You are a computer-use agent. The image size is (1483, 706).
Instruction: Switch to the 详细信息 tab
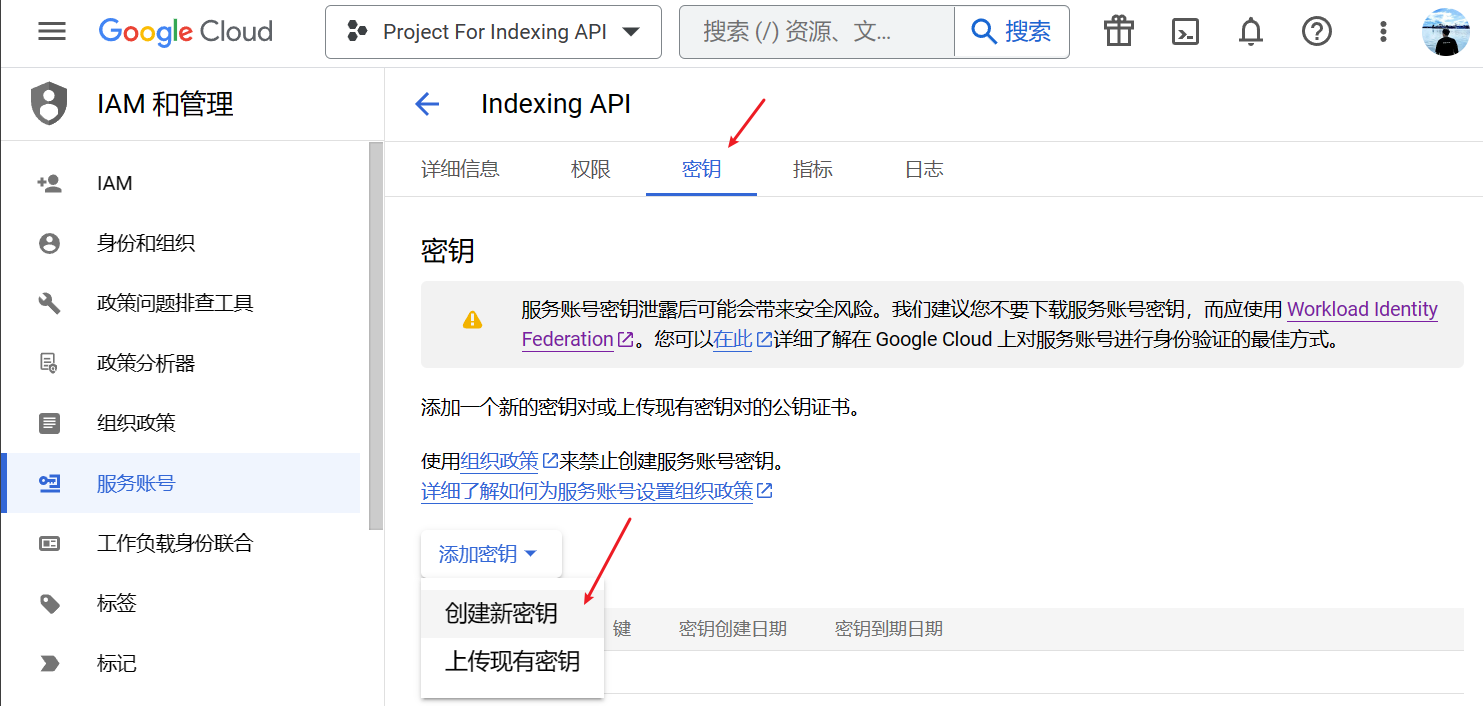coord(460,169)
